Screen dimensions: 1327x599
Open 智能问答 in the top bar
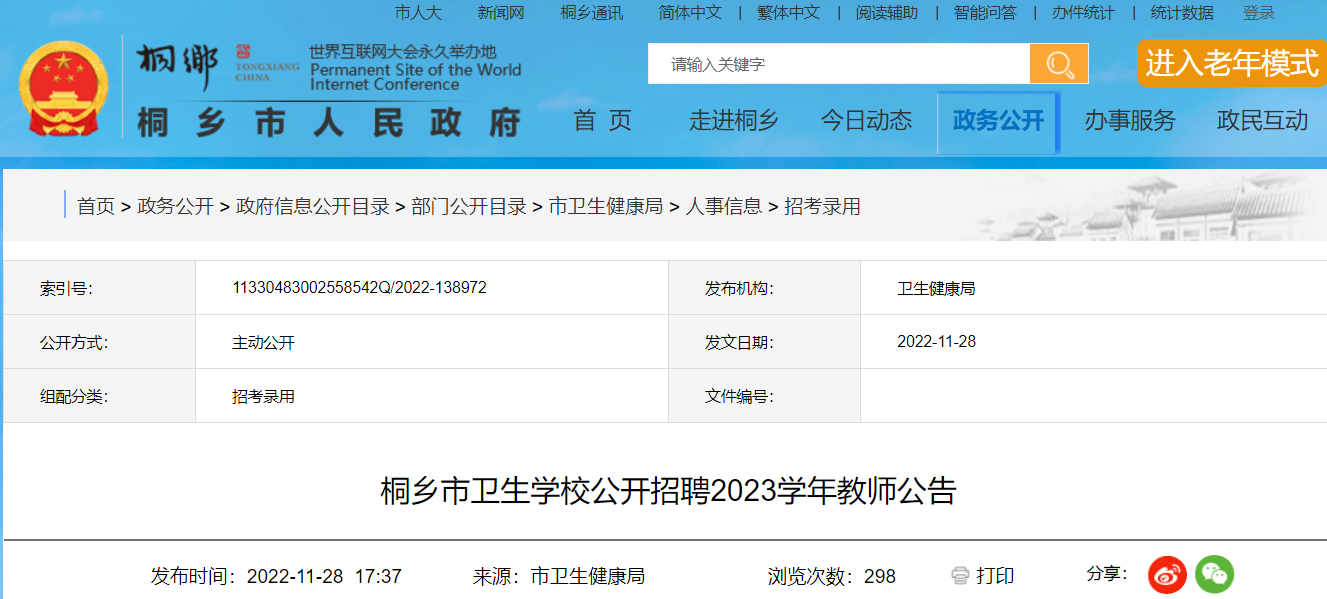pyautogui.click(x=984, y=13)
